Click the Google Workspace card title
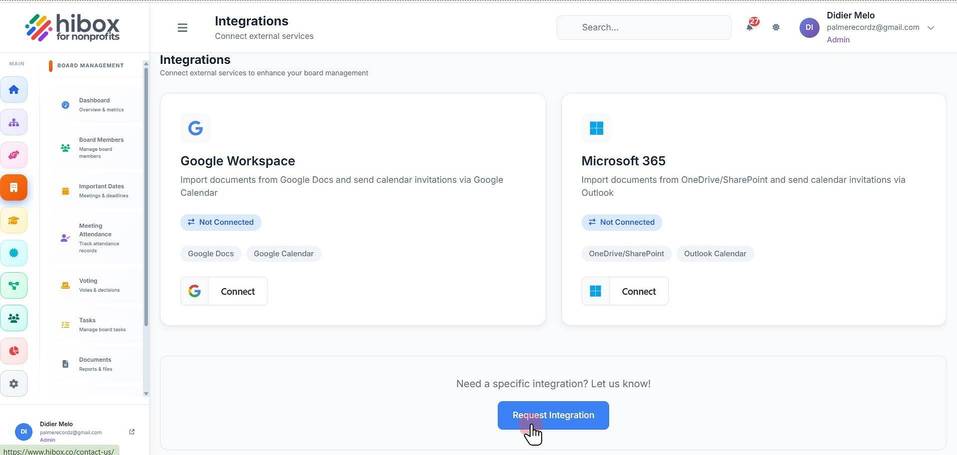The image size is (957, 455). pos(237,161)
